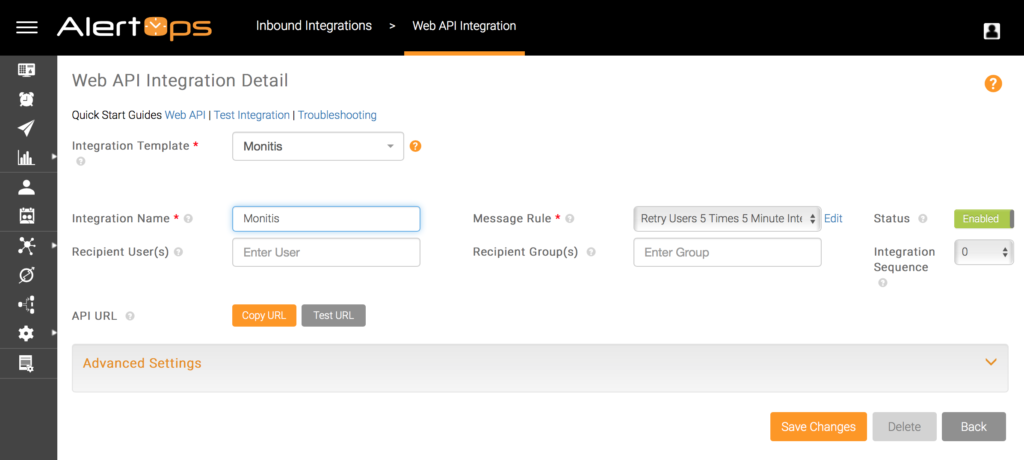This screenshot has height=460, width=1024.
Task: Click the Back button
Action: (974, 427)
